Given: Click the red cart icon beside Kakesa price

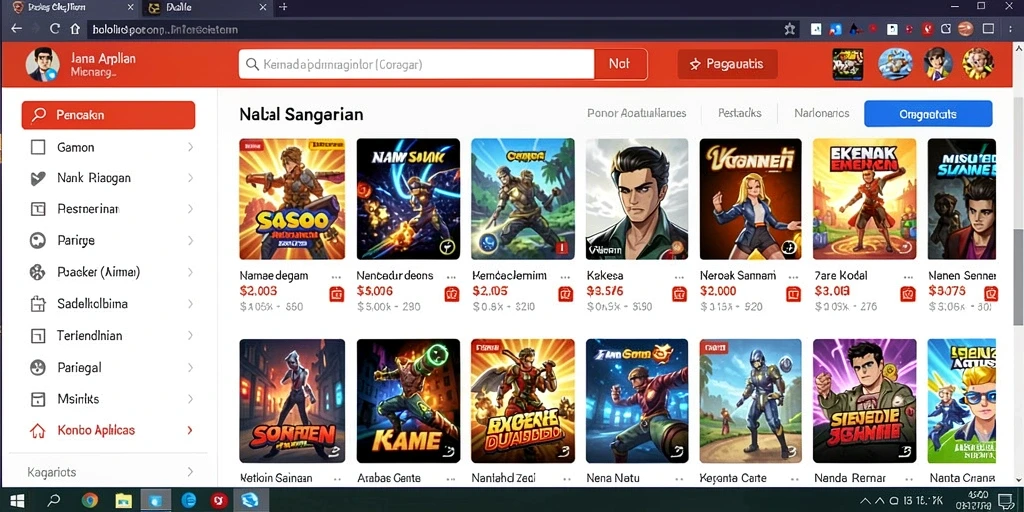Looking at the screenshot, I should coord(679,294).
